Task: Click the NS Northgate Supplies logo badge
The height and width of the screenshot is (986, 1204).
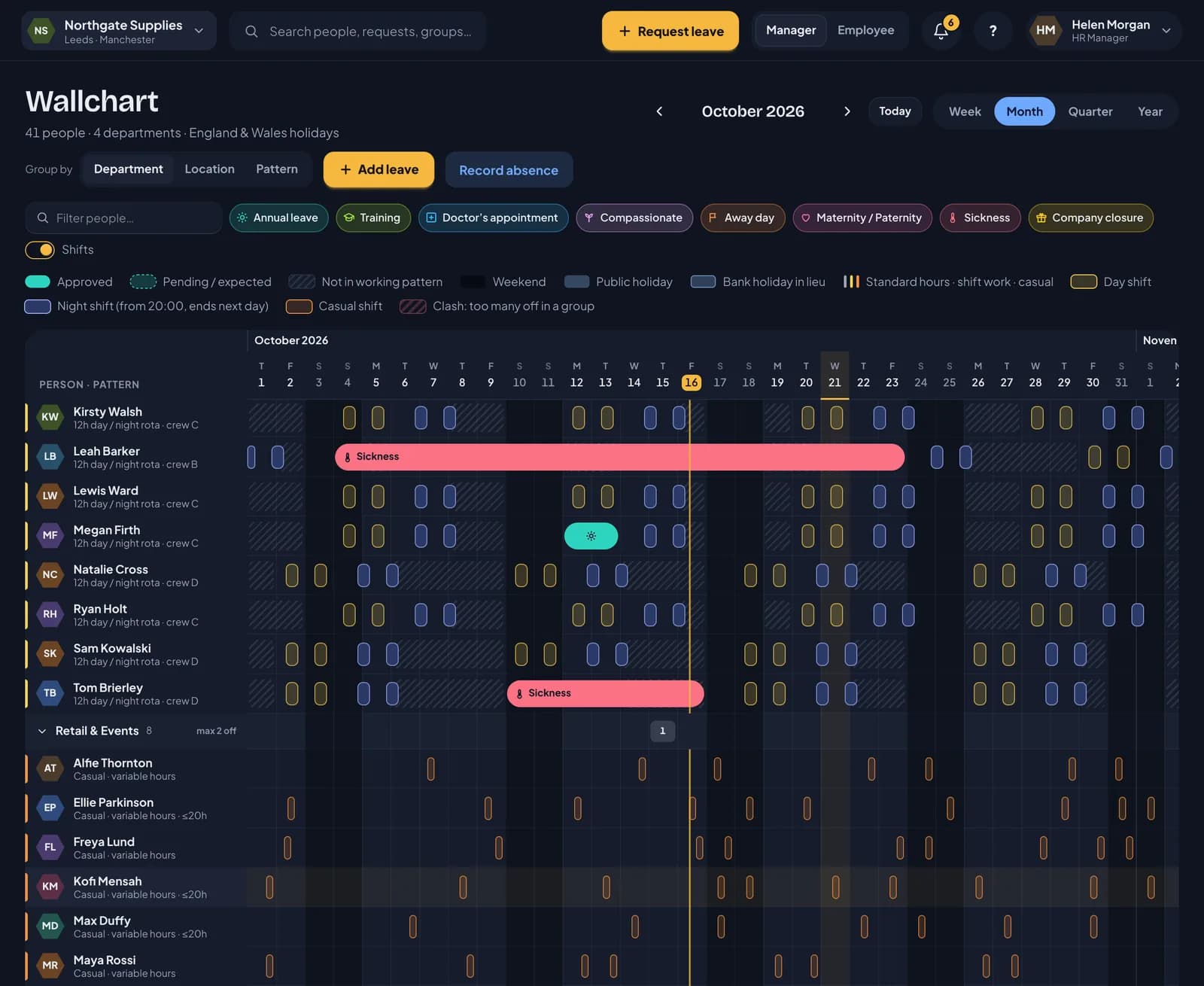Action: coord(41,31)
